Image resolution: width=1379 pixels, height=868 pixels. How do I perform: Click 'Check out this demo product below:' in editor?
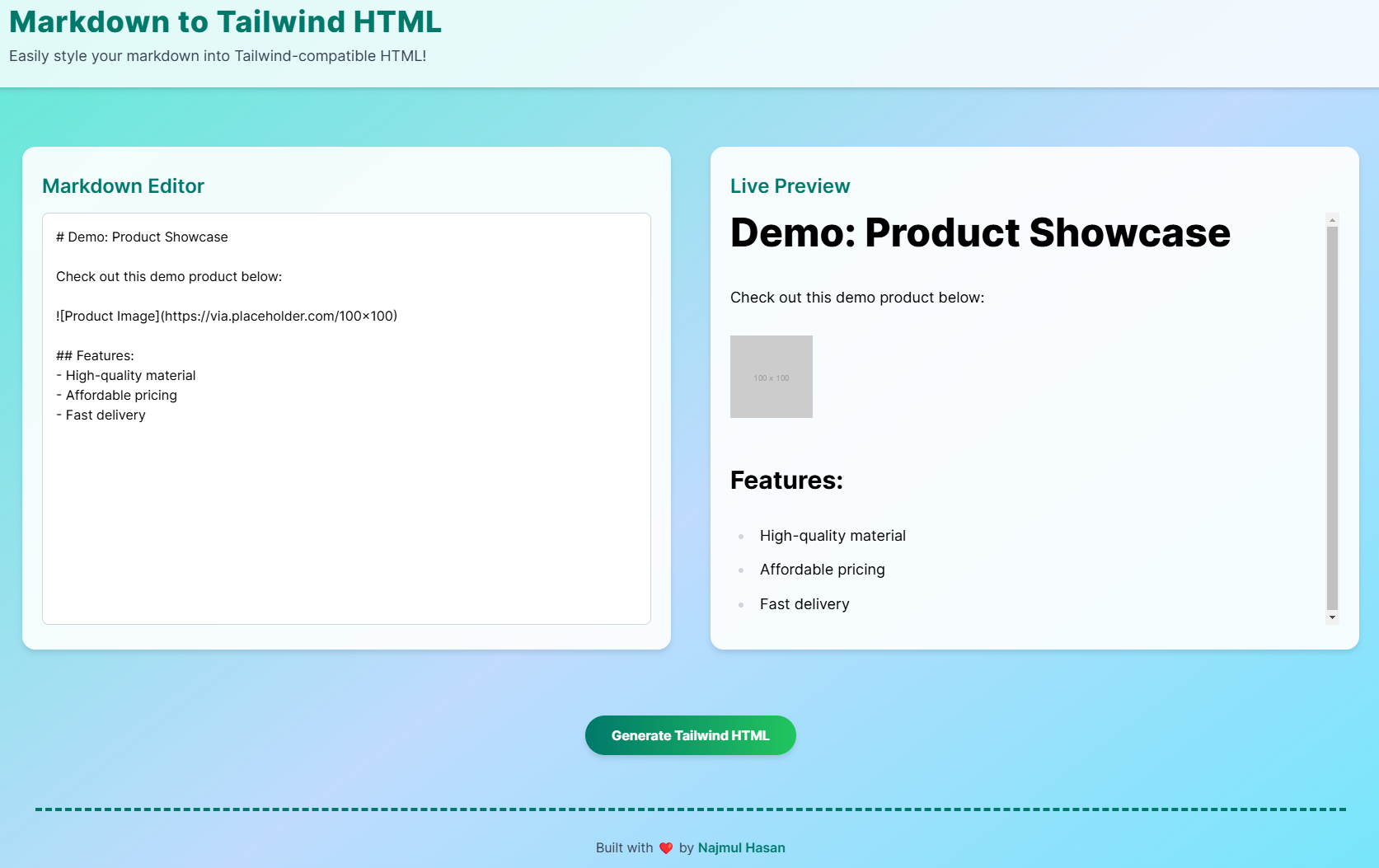pos(169,276)
